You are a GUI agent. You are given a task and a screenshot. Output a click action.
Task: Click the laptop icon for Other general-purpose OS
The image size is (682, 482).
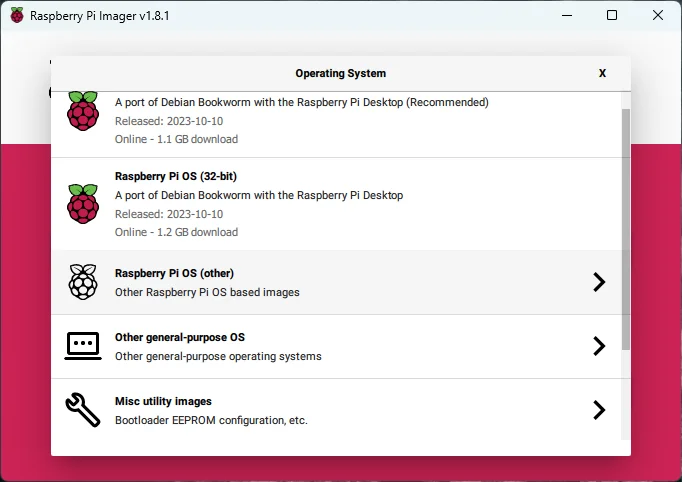tap(83, 346)
